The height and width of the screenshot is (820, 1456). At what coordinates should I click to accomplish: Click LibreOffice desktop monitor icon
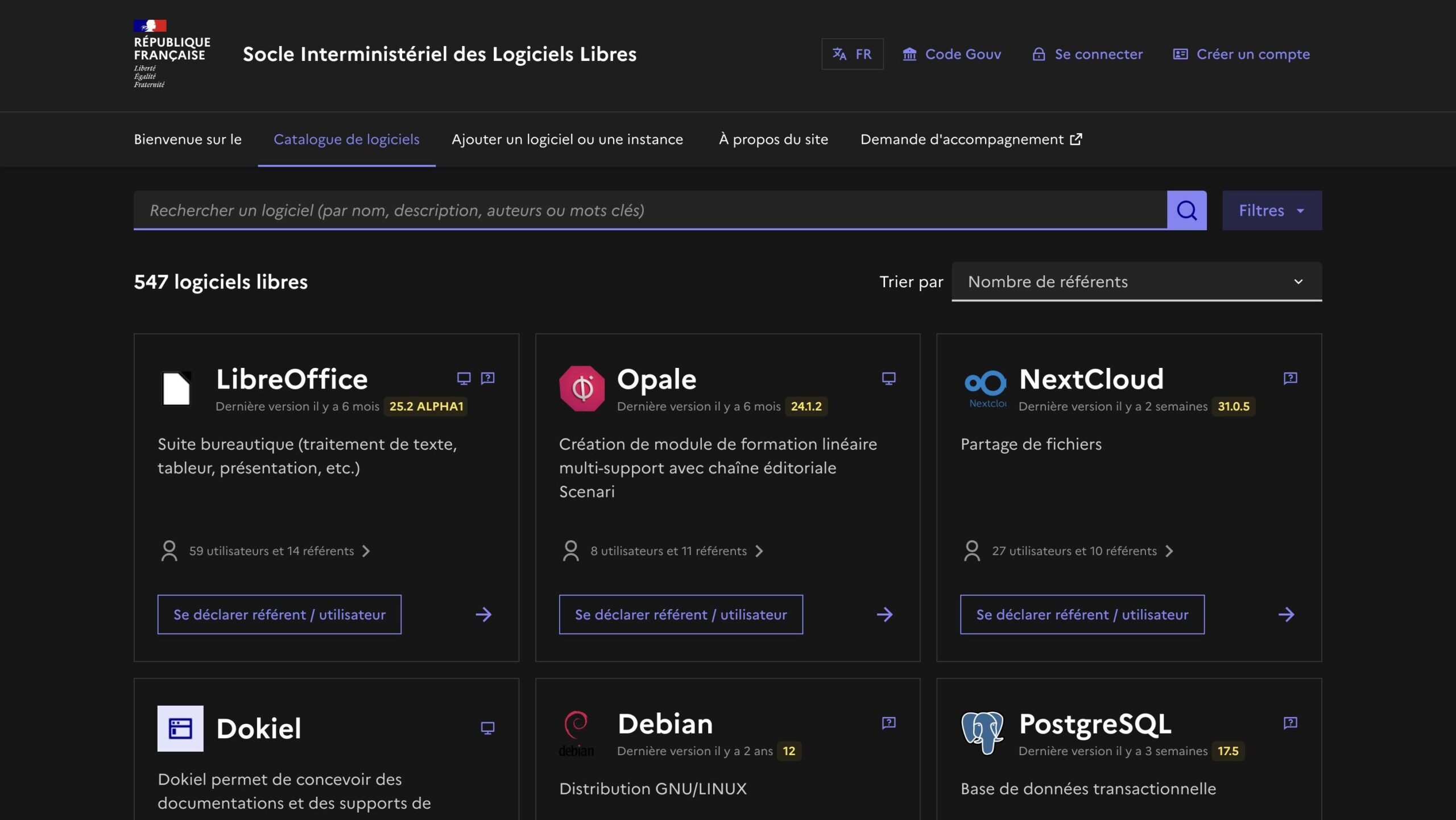point(464,378)
